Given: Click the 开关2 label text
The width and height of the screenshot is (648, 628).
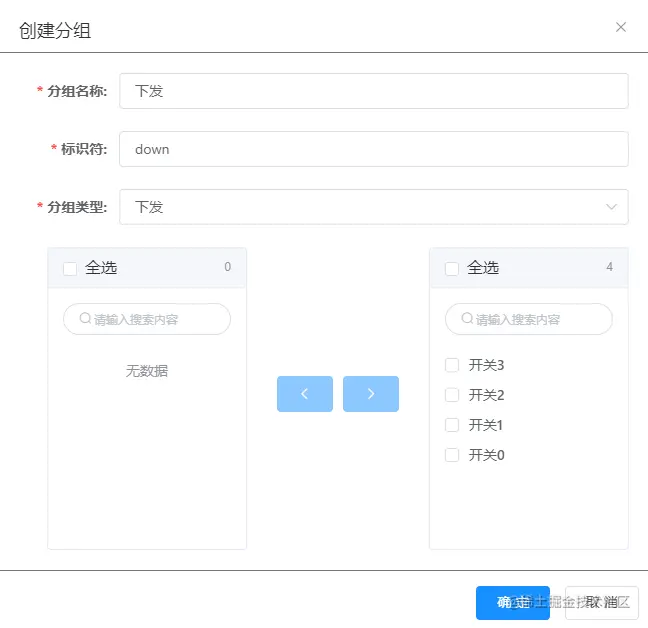Looking at the screenshot, I should coord(486,395).
